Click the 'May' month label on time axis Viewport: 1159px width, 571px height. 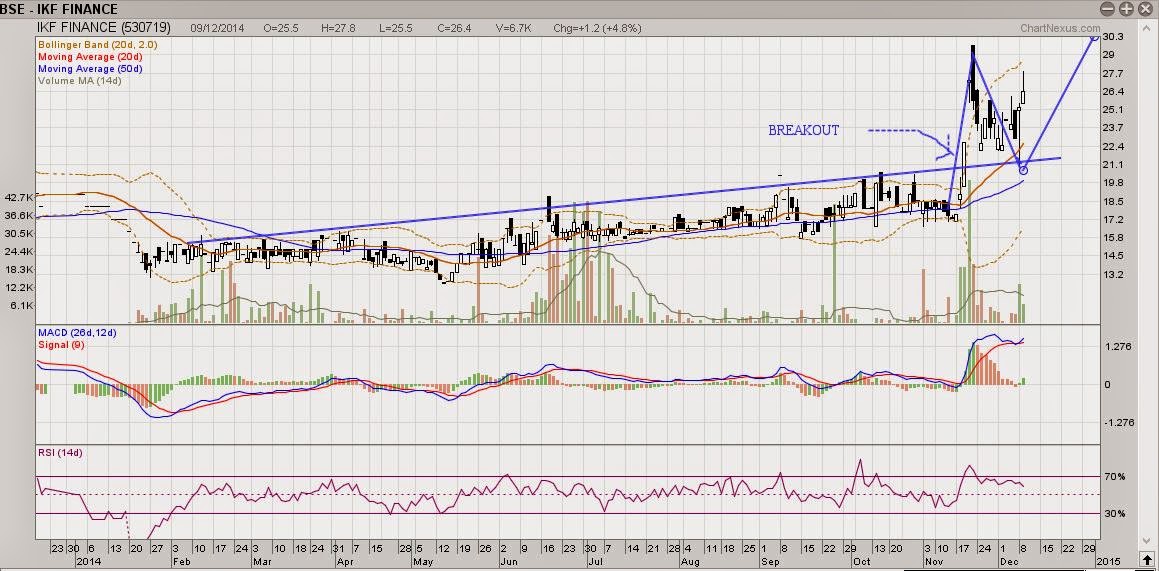(424, 561)
